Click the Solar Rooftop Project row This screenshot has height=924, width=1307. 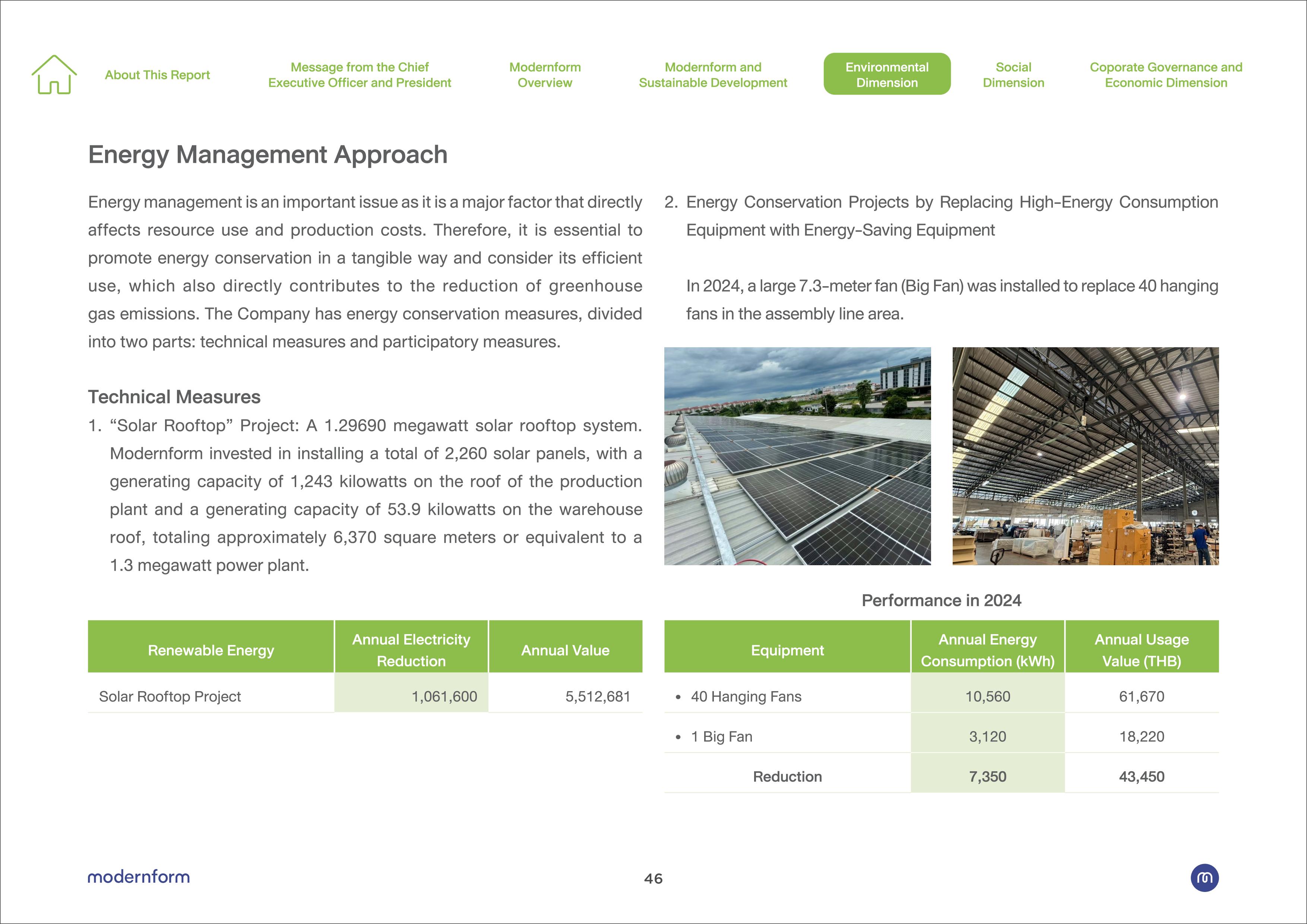[170, 696]
